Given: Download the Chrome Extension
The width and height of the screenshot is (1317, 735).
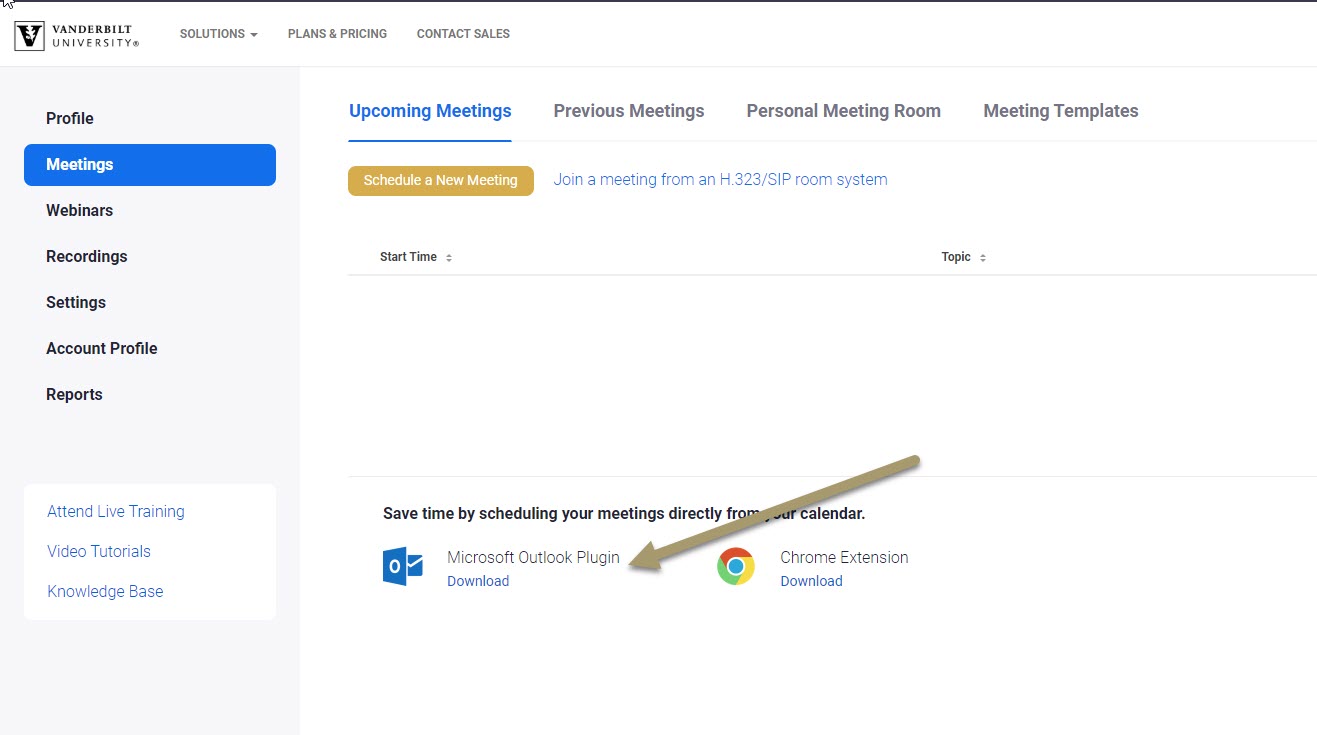Looking at the screenshot, I should tap(811, 581).
